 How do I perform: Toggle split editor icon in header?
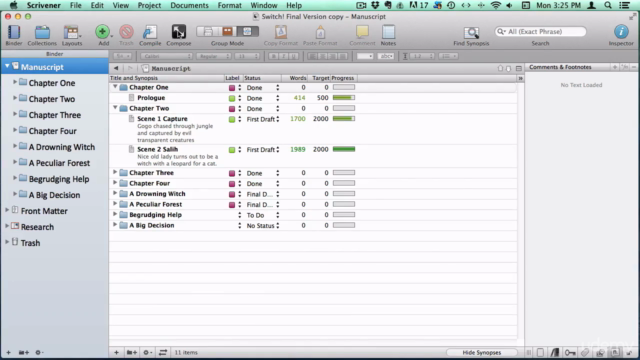click(x=519, y=69)
